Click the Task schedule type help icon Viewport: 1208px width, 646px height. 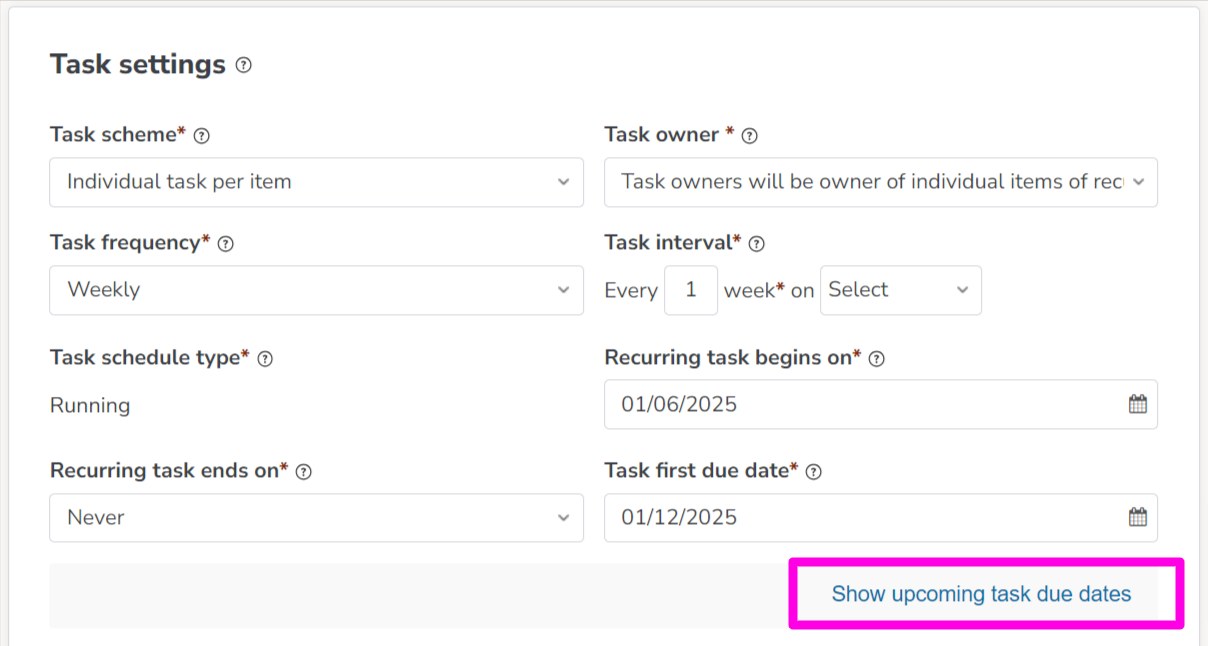[x=265, y=357]
